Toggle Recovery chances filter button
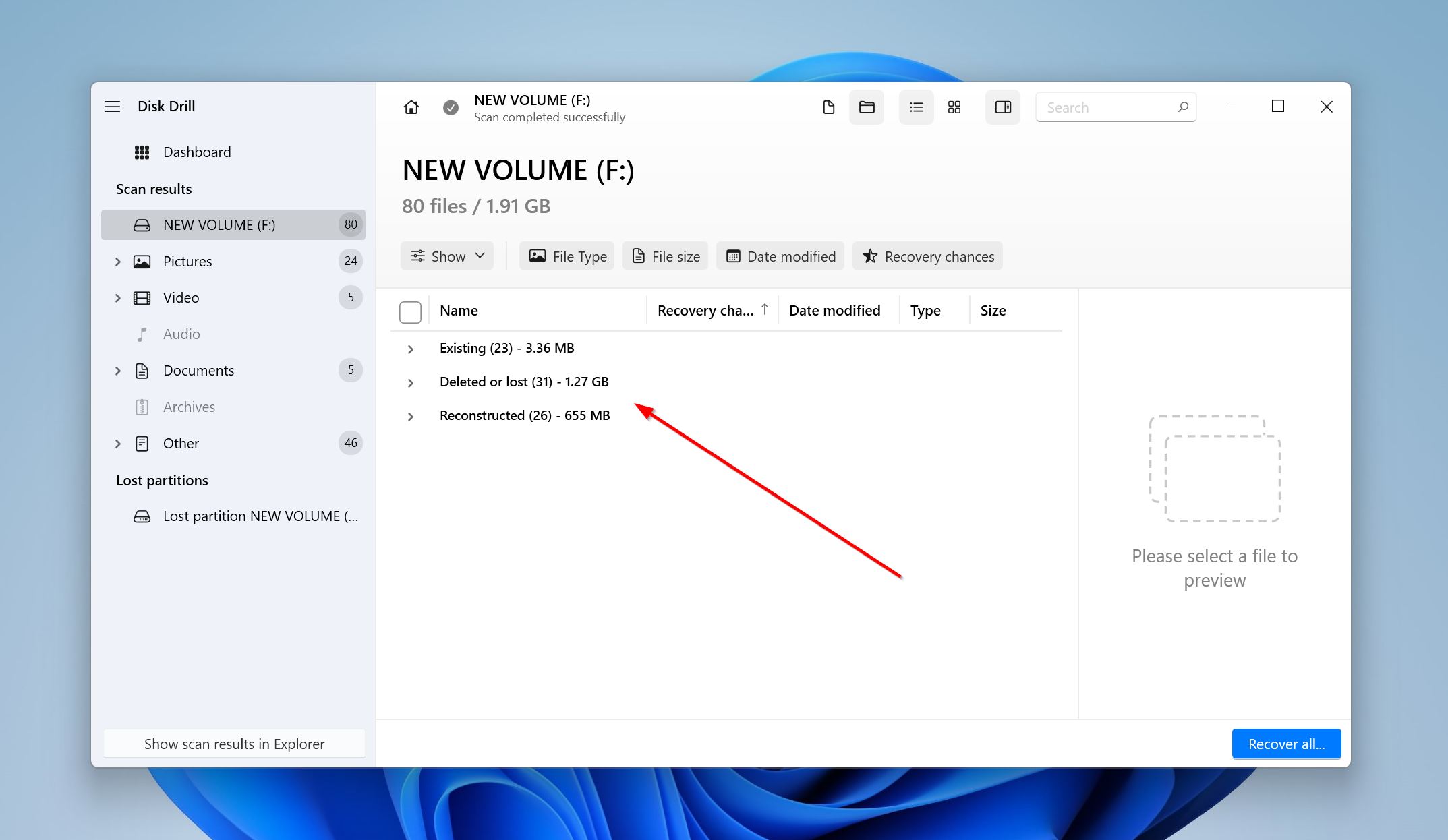1448x840 pixels. pos(928,256)
